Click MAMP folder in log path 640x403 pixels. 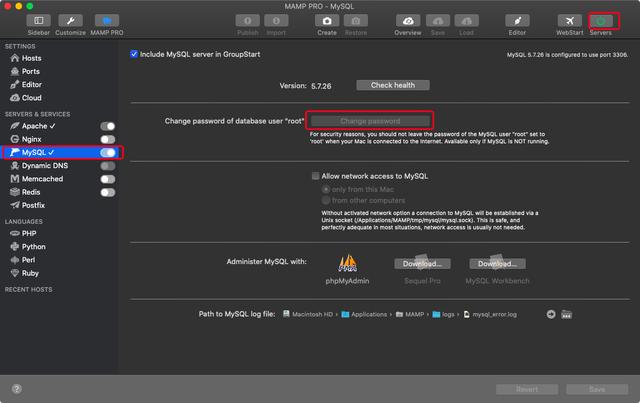coord(410,314)
